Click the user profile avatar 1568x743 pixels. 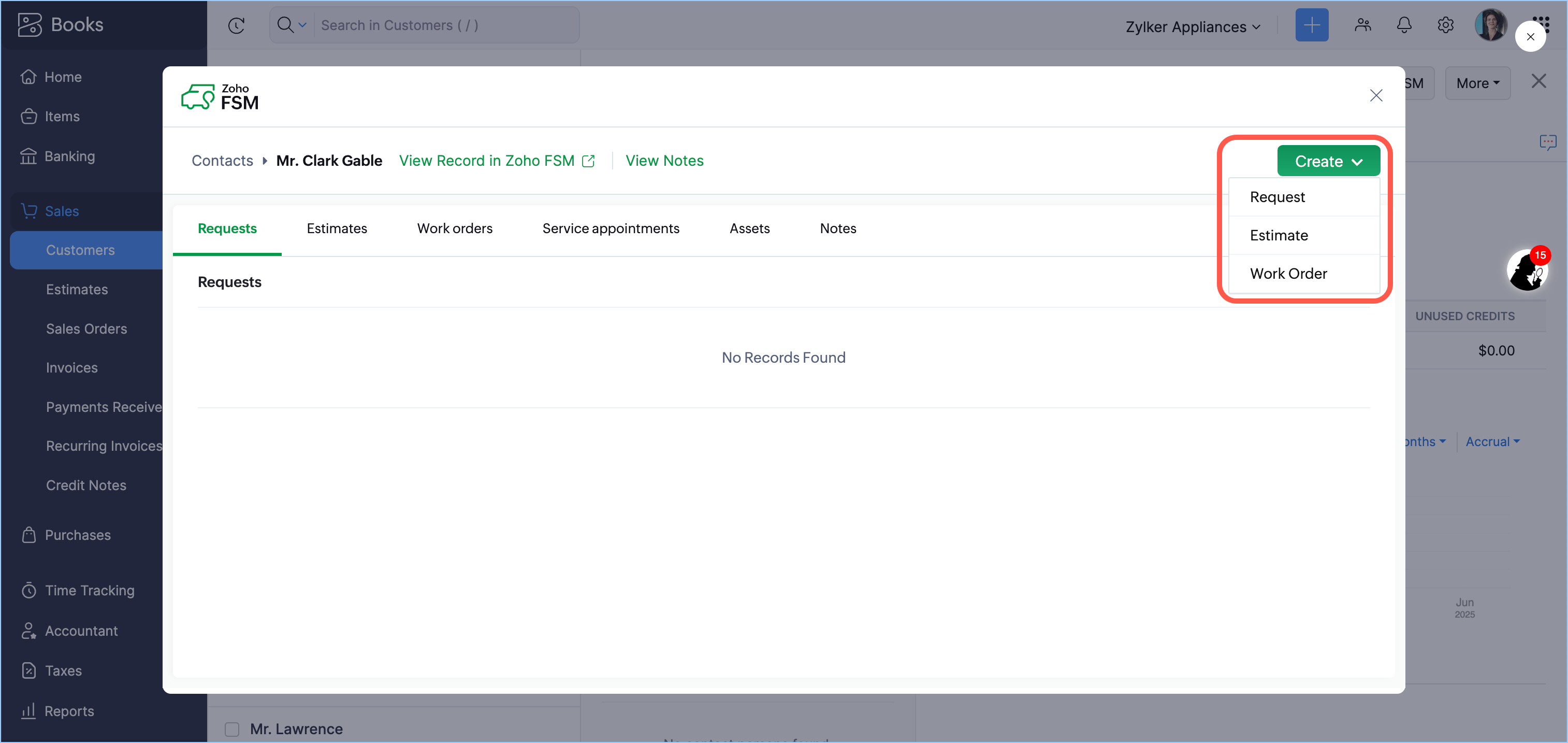1490,25
